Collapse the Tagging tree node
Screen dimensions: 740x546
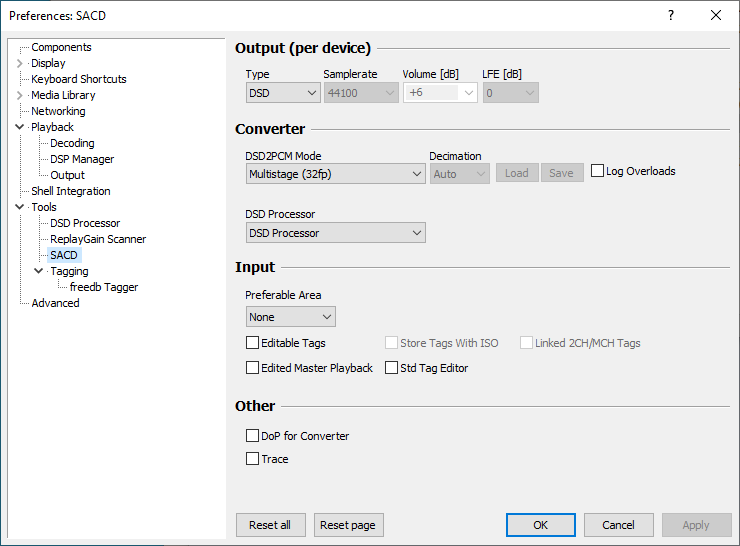click(x=39, y=271)
